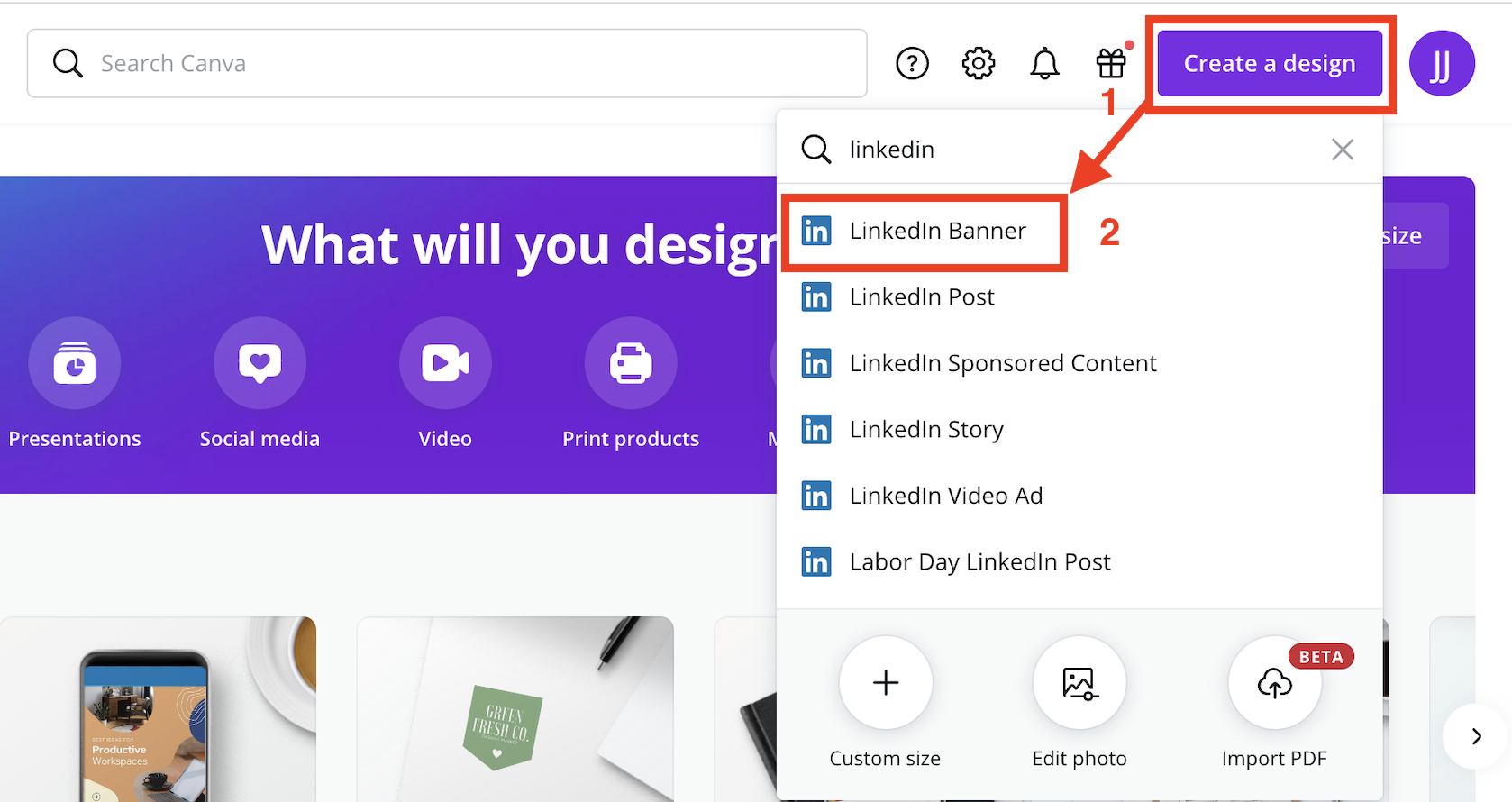
Task: Pick Labor Day LinkedIn Post option
Action: tap(1079, 561)
